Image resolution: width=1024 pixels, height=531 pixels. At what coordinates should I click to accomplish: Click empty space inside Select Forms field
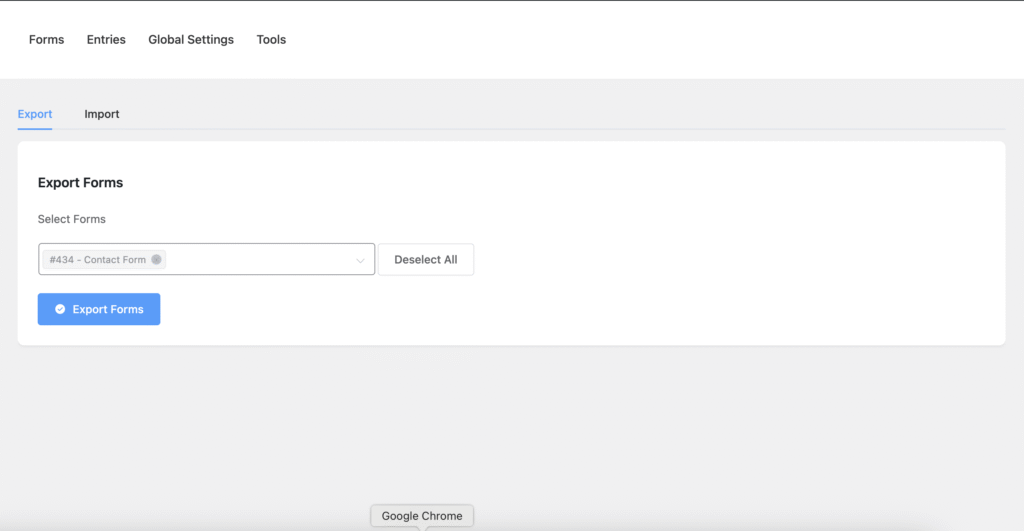pos(260,260)
